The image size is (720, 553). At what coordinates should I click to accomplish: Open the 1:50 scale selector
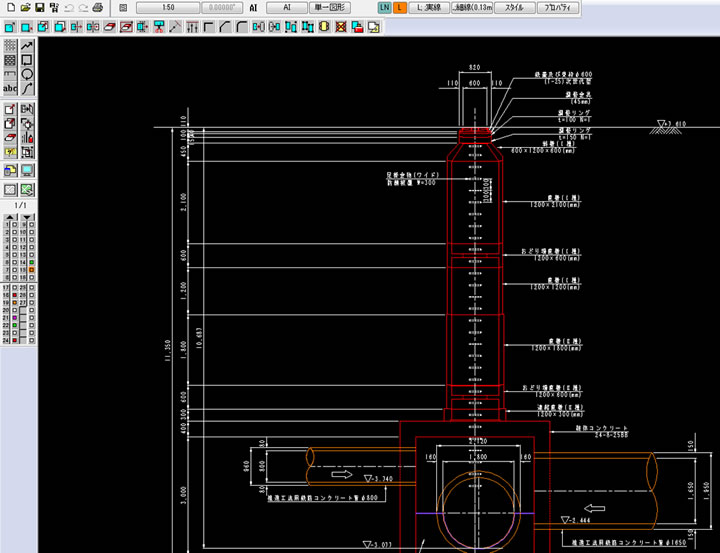pos(169,7)
